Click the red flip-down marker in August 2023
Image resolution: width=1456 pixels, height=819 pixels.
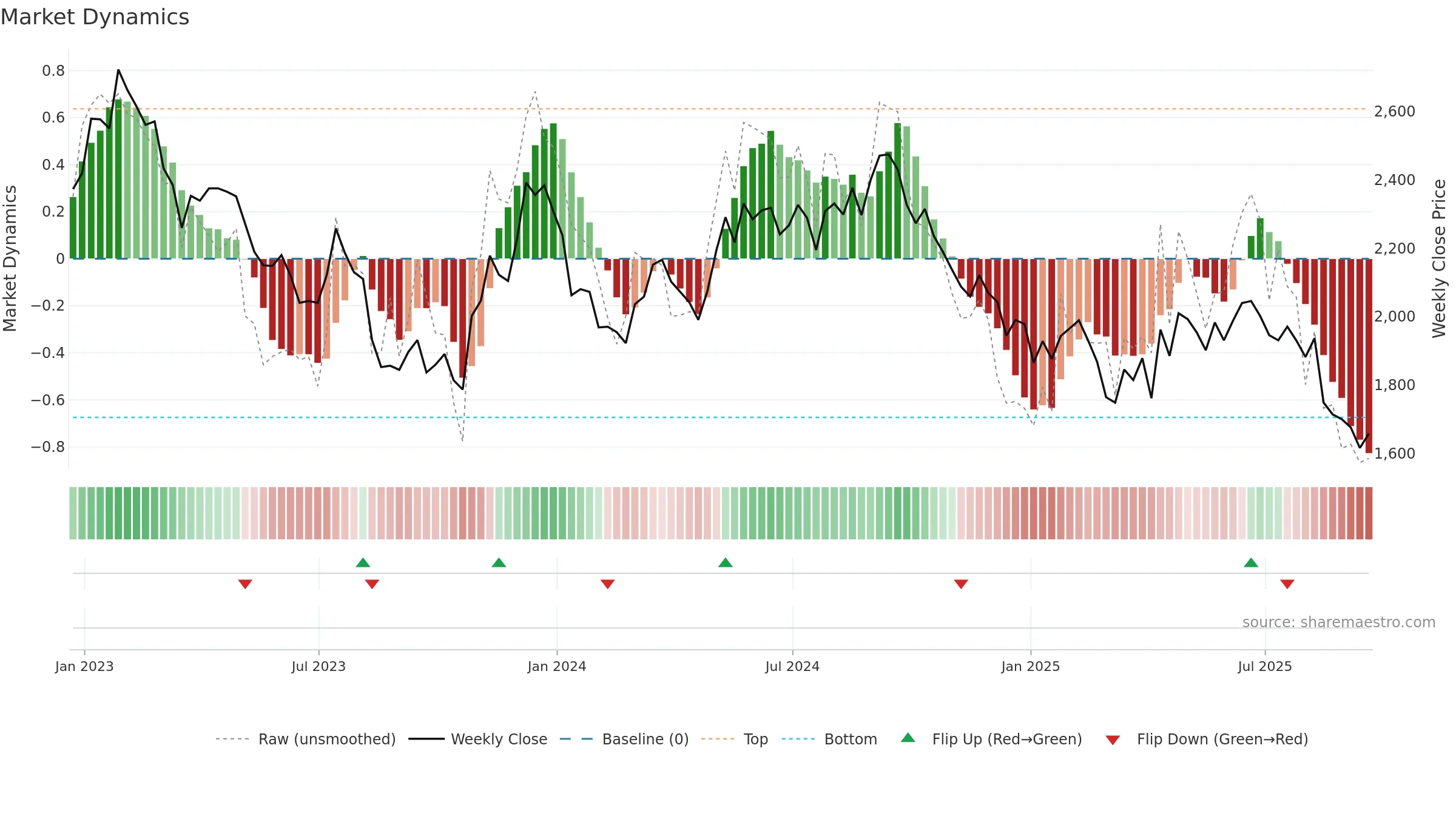(372, 584)
